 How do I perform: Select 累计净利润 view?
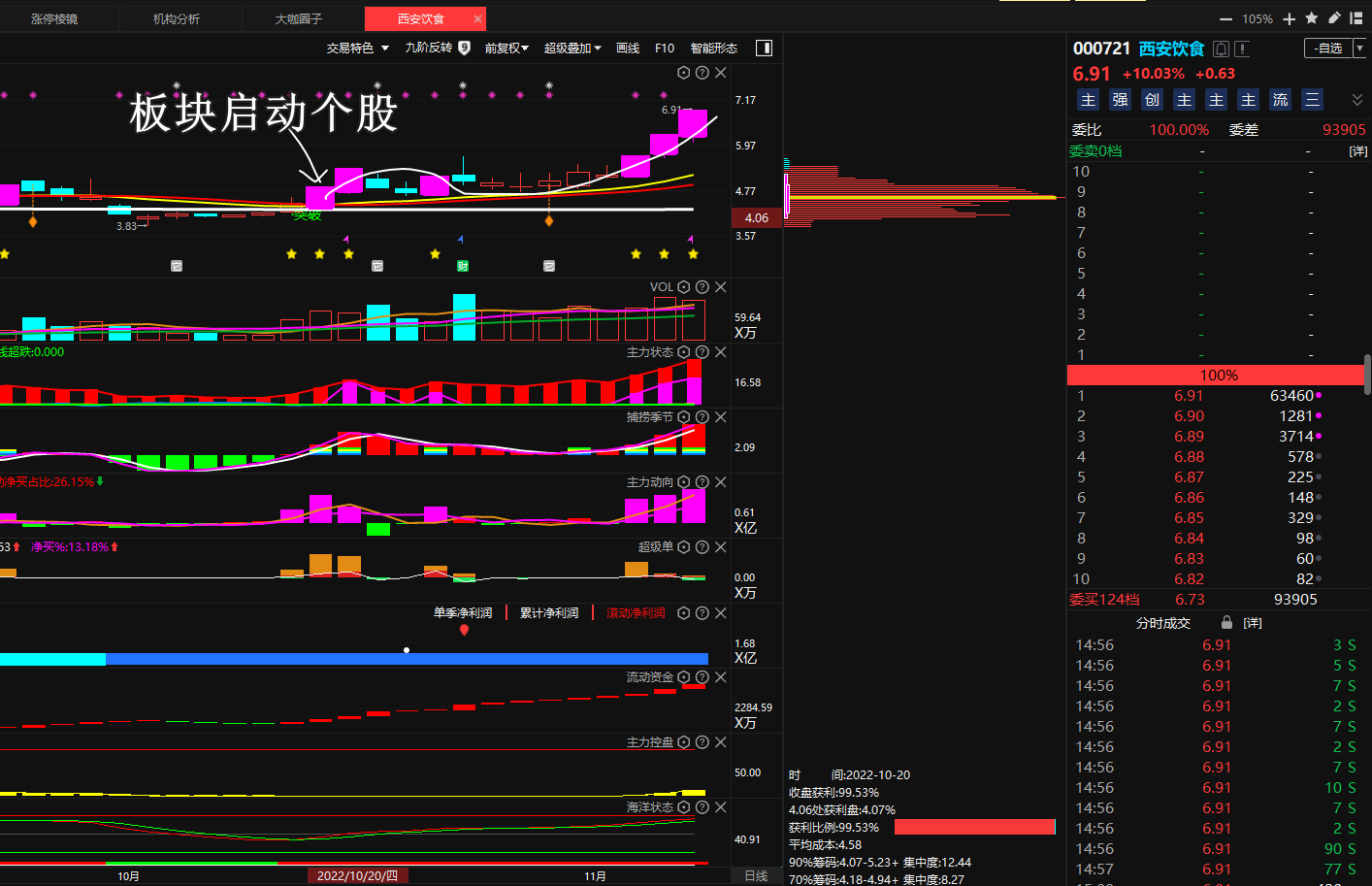549,613
